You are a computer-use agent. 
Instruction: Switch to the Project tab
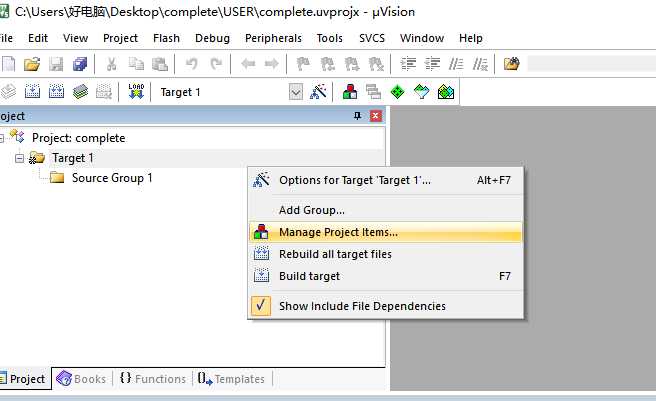[x=23, y=379]
